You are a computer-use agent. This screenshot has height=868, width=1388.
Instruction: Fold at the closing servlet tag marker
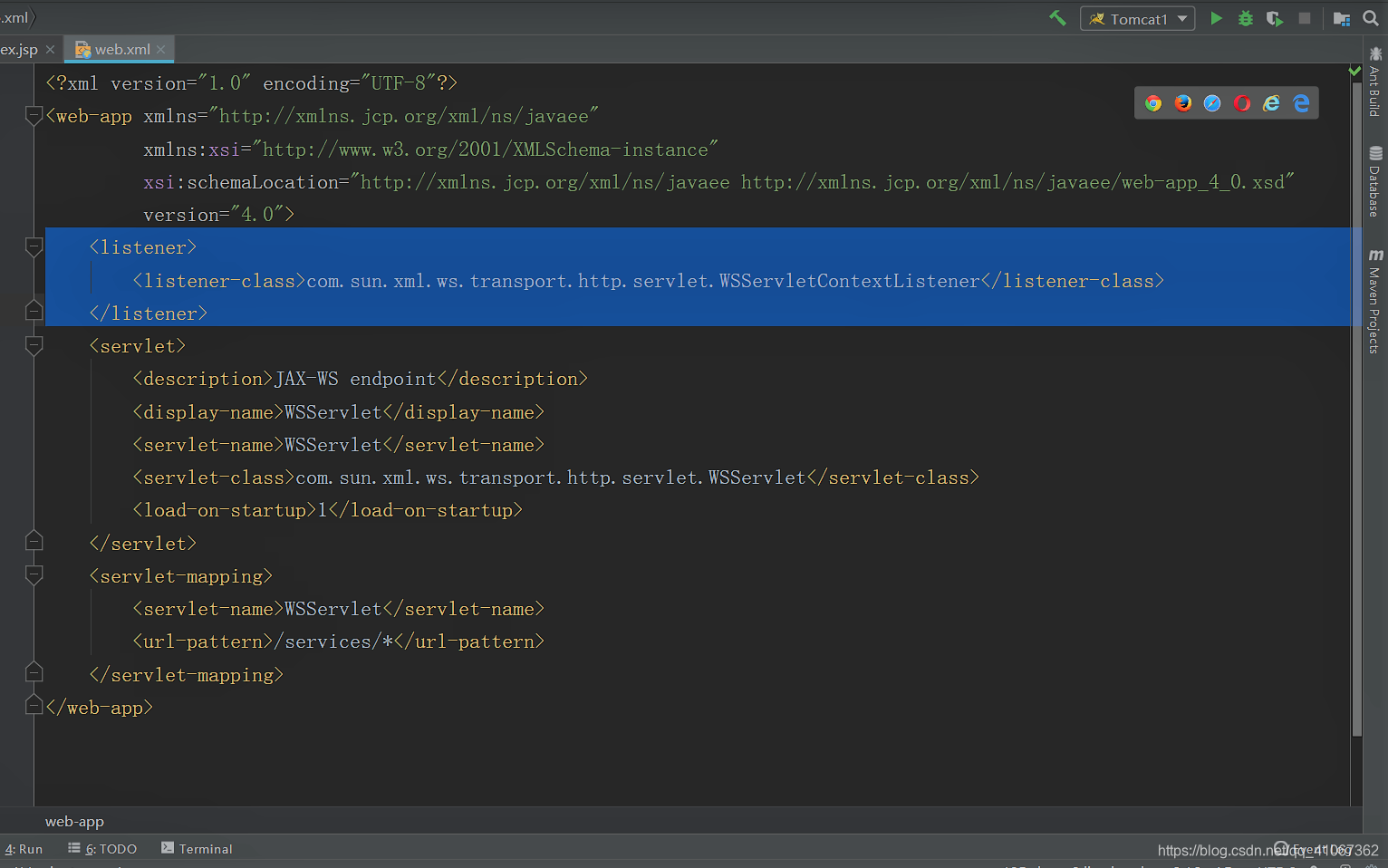coord(34,542)
